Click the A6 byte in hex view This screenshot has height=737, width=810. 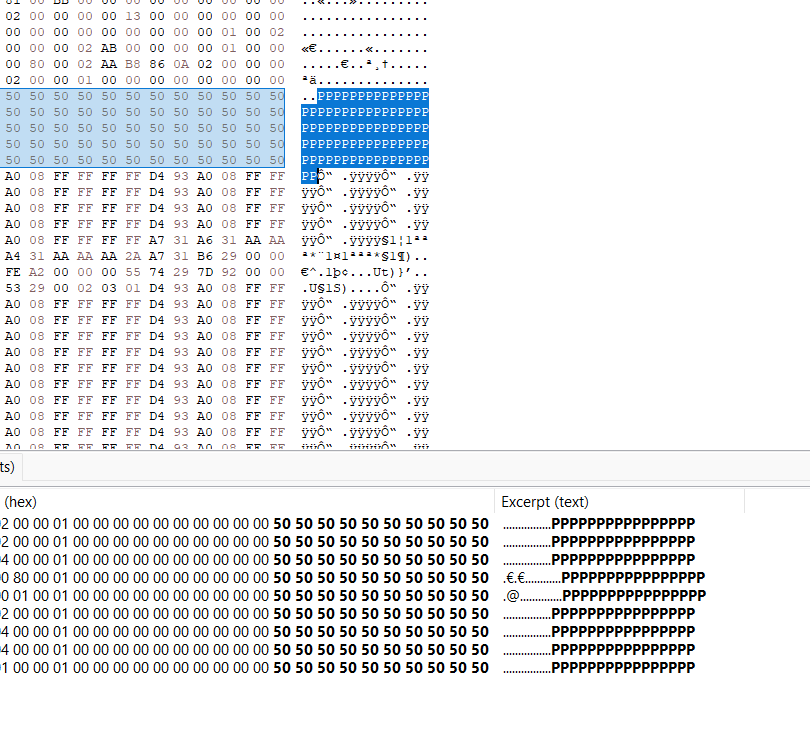pyautogui.click(x=205, y=240)
